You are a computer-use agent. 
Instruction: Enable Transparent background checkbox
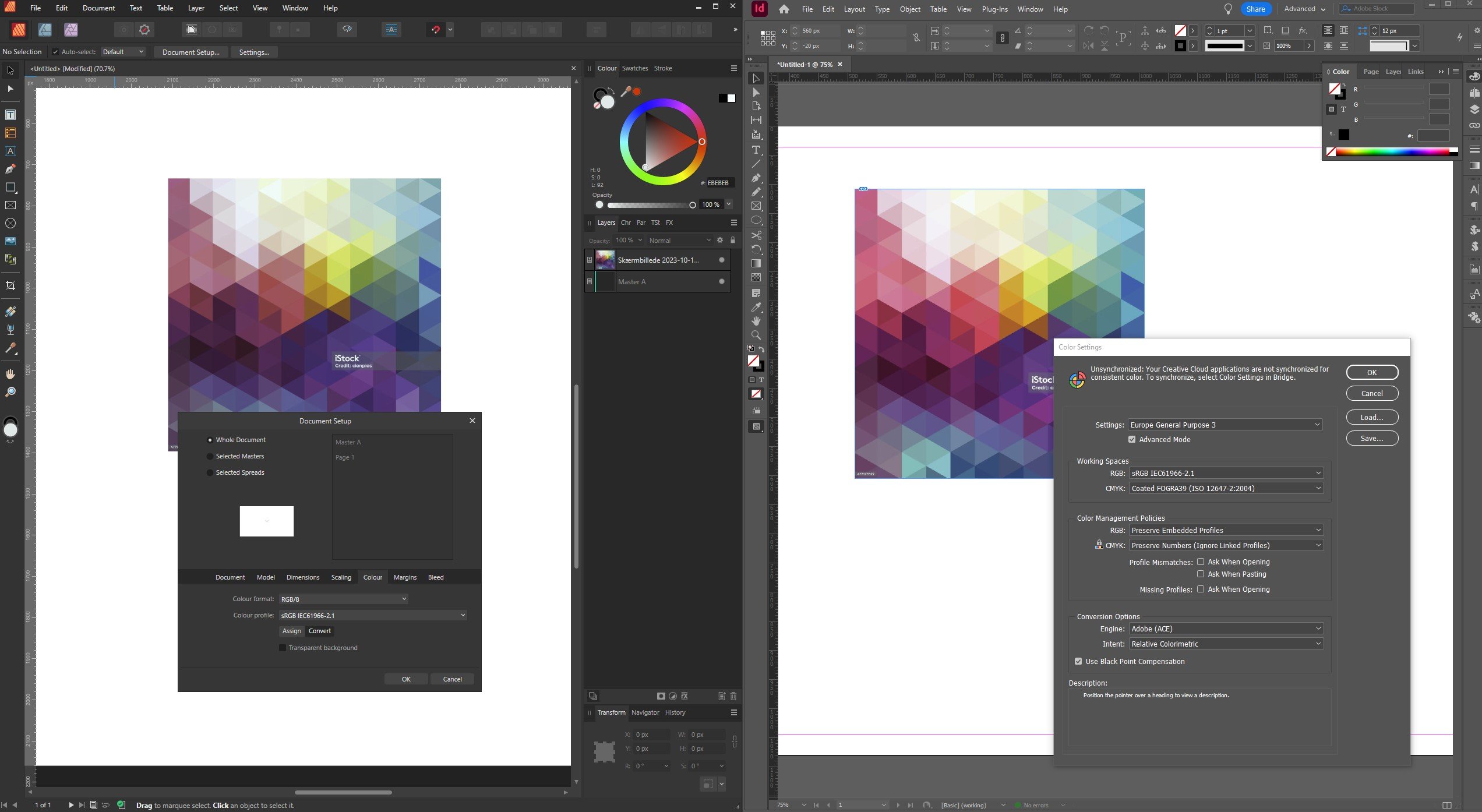coord(283,648)
